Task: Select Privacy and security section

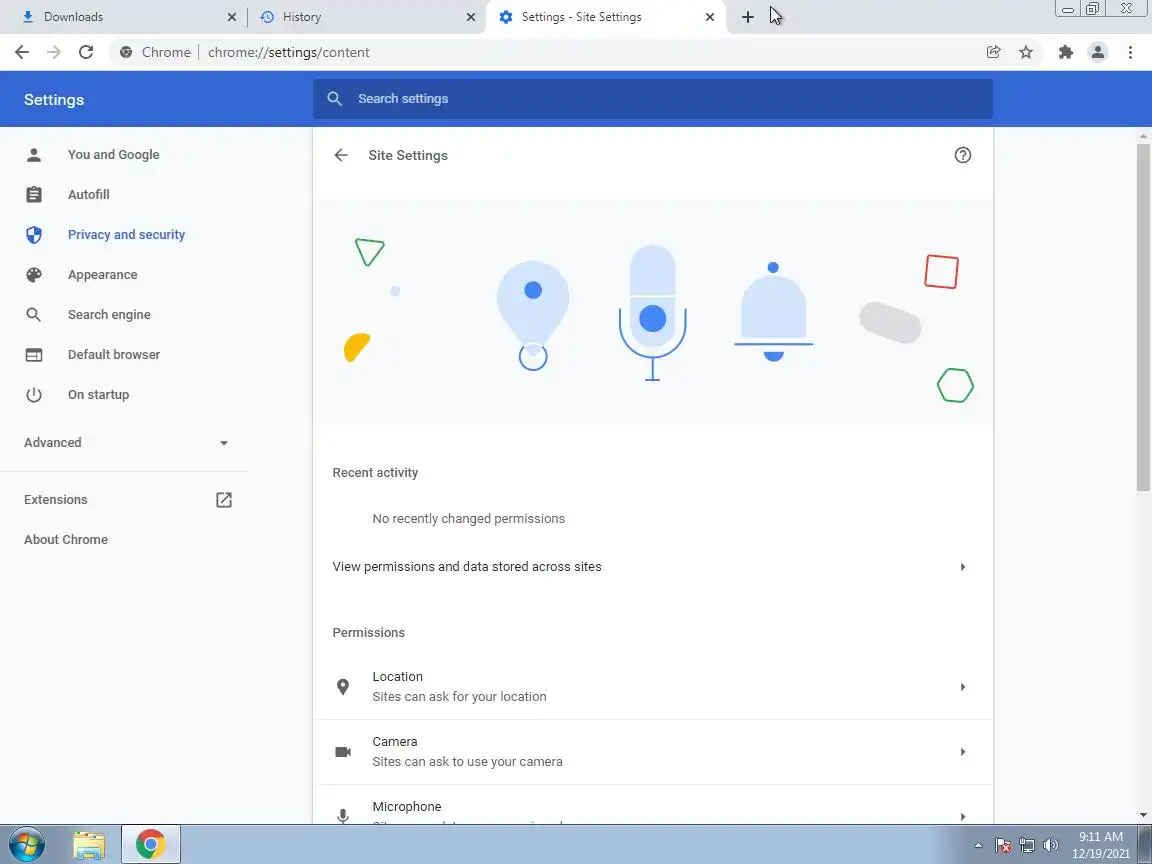Action: pyautogui.click(x=125, y=234)
